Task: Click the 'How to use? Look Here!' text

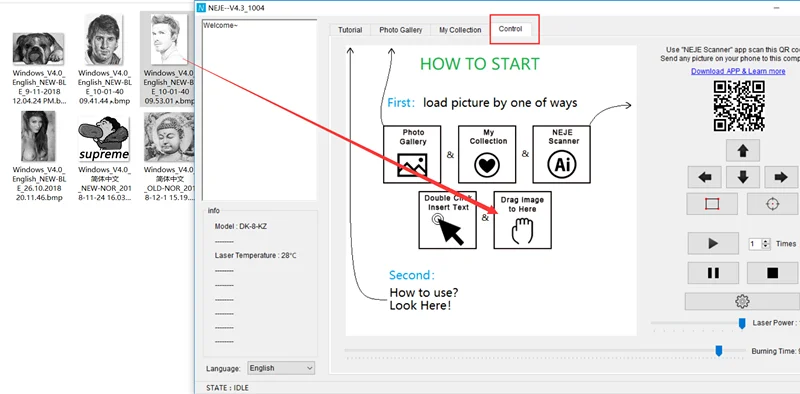Action: tap(423, 300)
